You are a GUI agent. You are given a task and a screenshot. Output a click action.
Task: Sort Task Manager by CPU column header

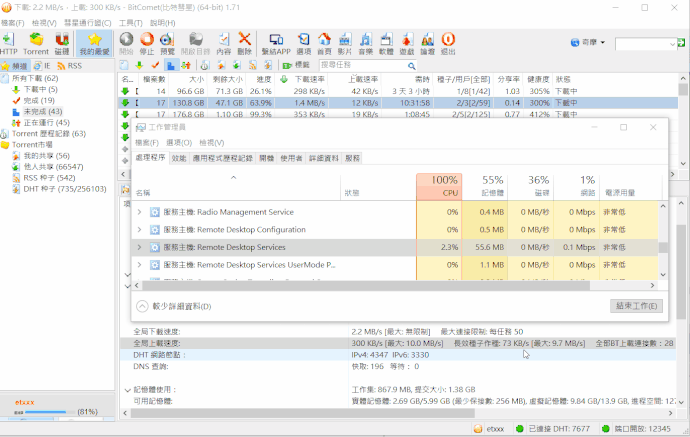pos(439,187)
